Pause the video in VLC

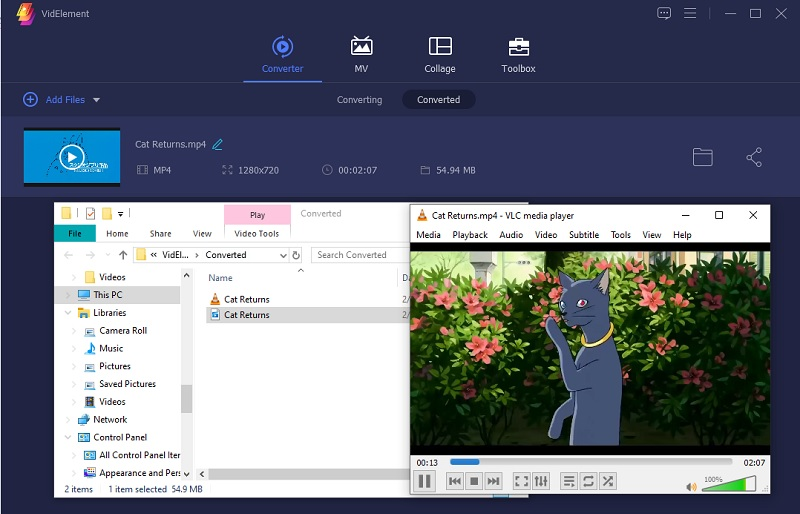(424, 481)
